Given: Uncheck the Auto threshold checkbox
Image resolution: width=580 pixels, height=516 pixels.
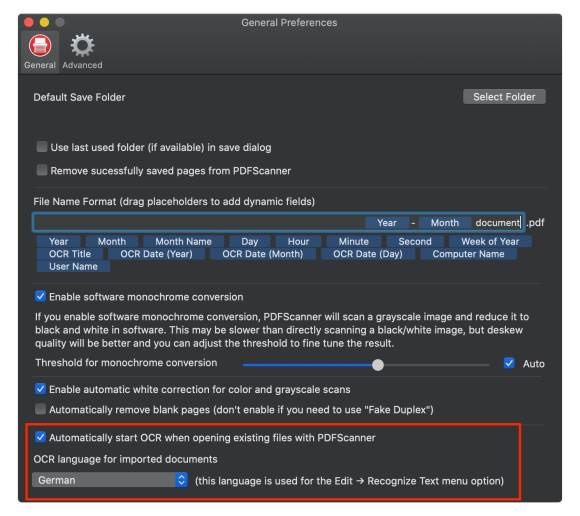Looking at the screenshot, I should tap(509, 363).
